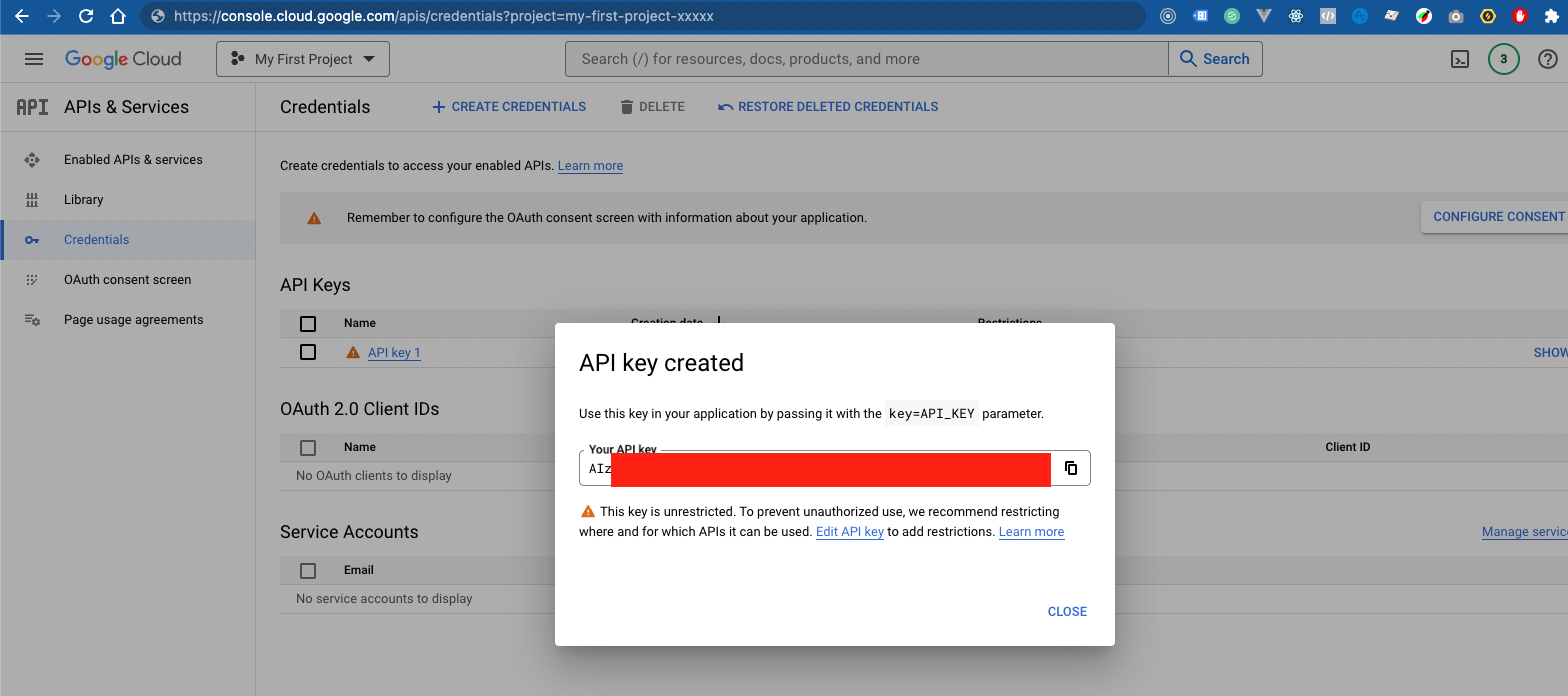
Task: Click RESTORE DELETED CREDENTIALS
Action: click(828, 107)
